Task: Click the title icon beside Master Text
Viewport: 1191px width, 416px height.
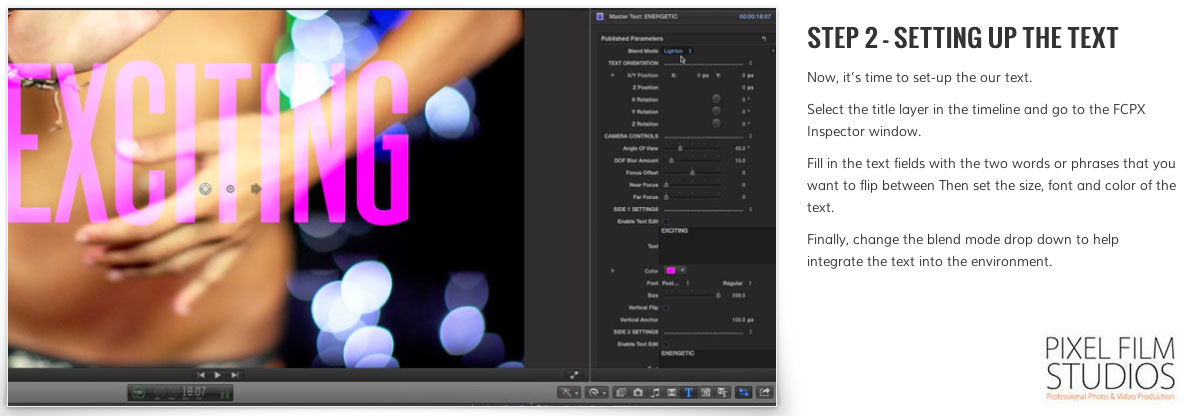Action: 600,16
